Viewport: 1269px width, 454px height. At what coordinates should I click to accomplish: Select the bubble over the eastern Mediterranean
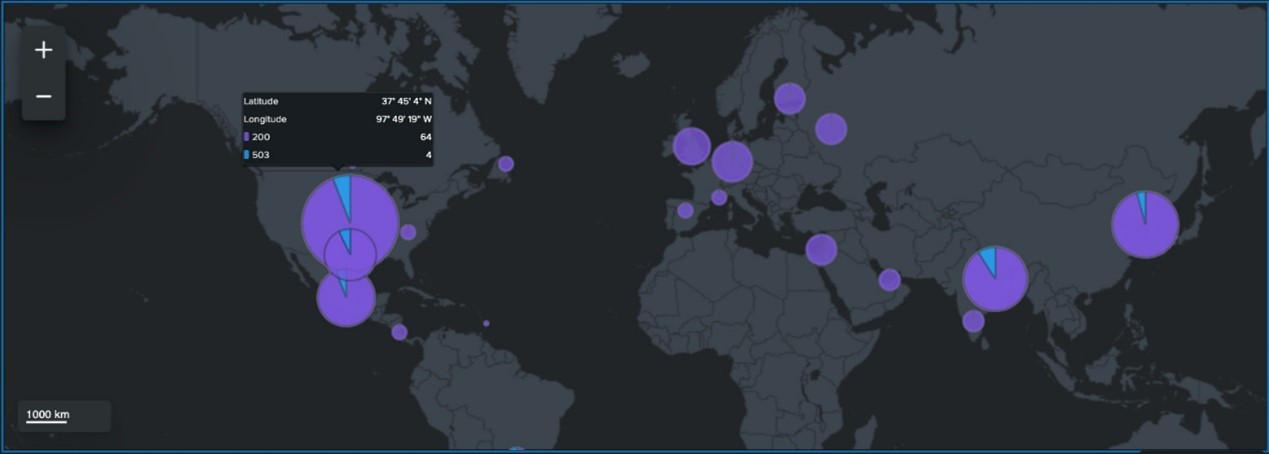point(821,249)
